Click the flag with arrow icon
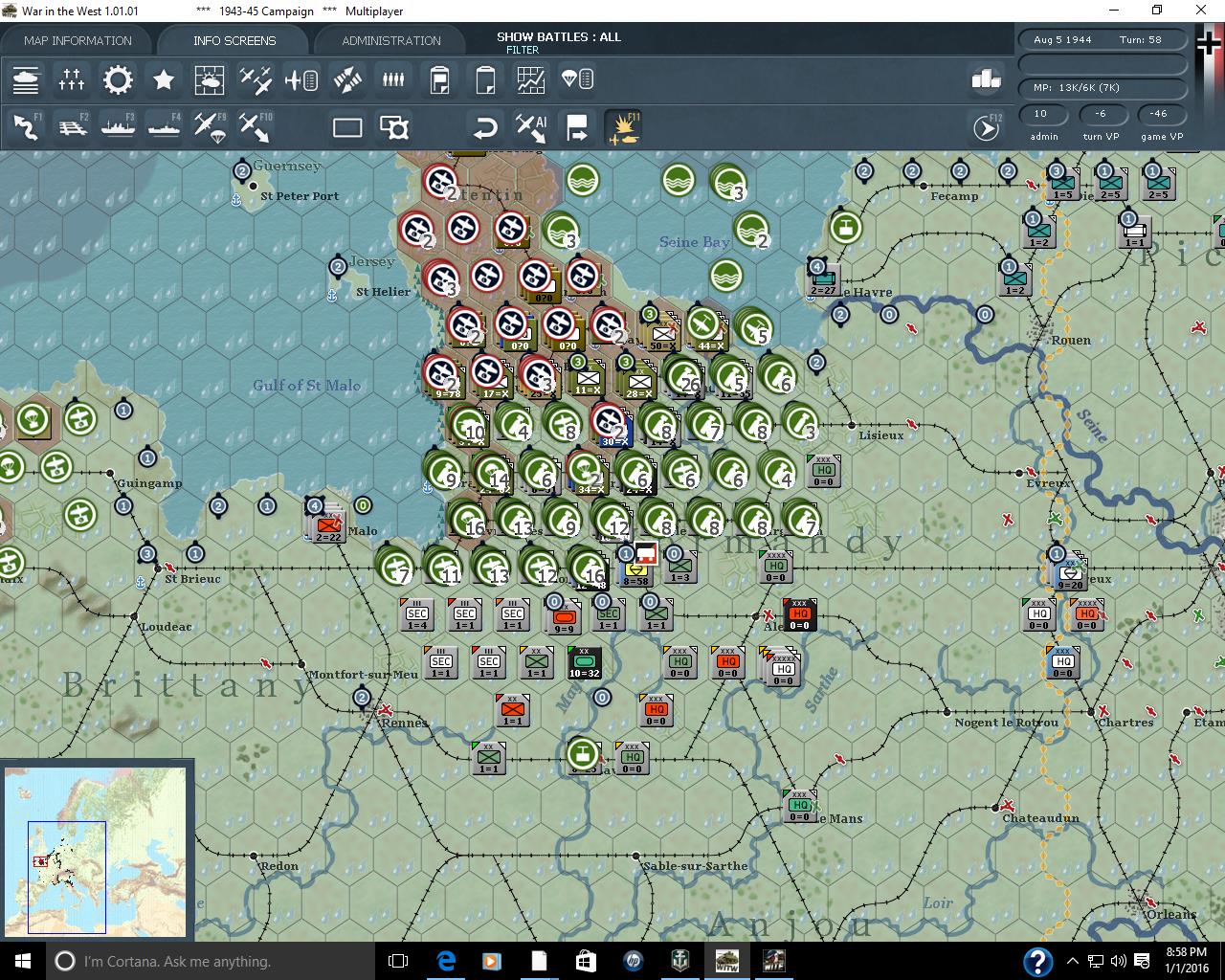This screenshot has width=1225, height=980. (x=577, y=127)
